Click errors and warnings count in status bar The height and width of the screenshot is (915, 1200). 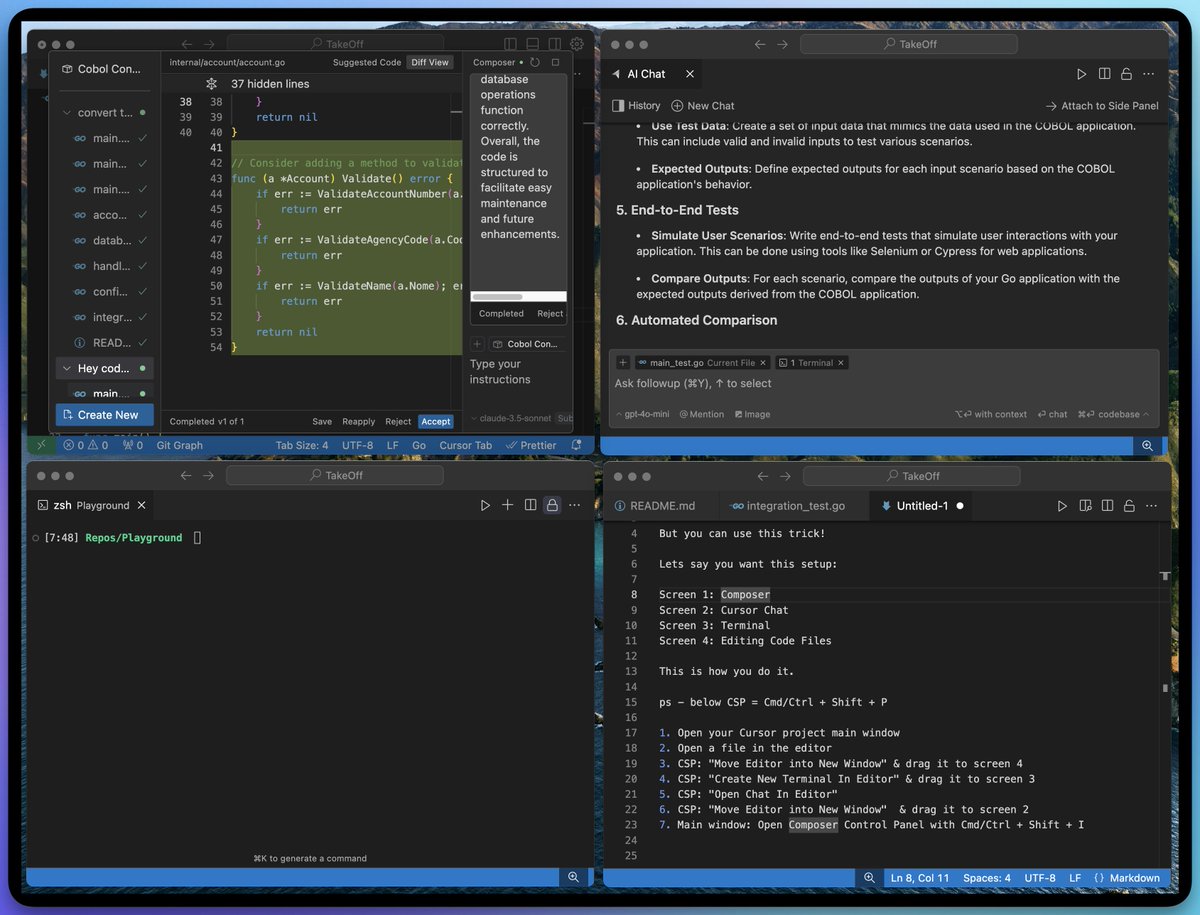(86, 445)
